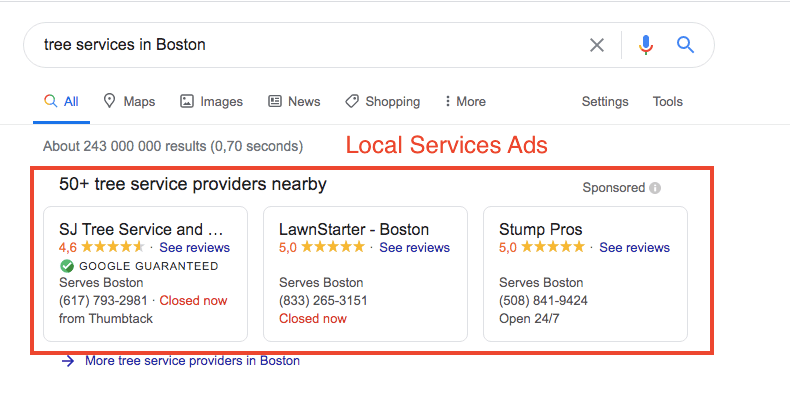Click the blue magnifying glass search icon

tap(685, 45)
